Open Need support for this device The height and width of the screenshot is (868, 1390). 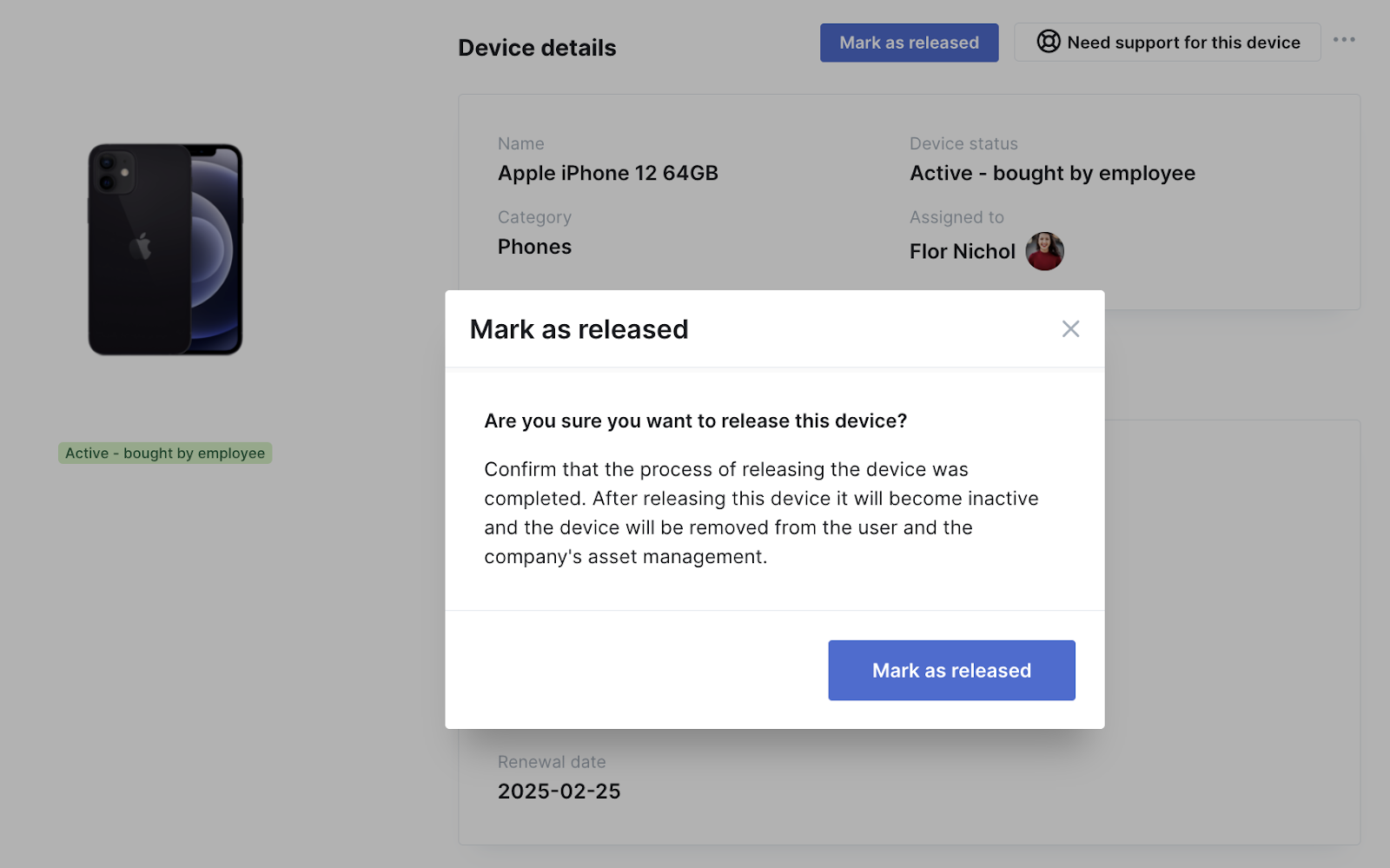coord(1167,43)
